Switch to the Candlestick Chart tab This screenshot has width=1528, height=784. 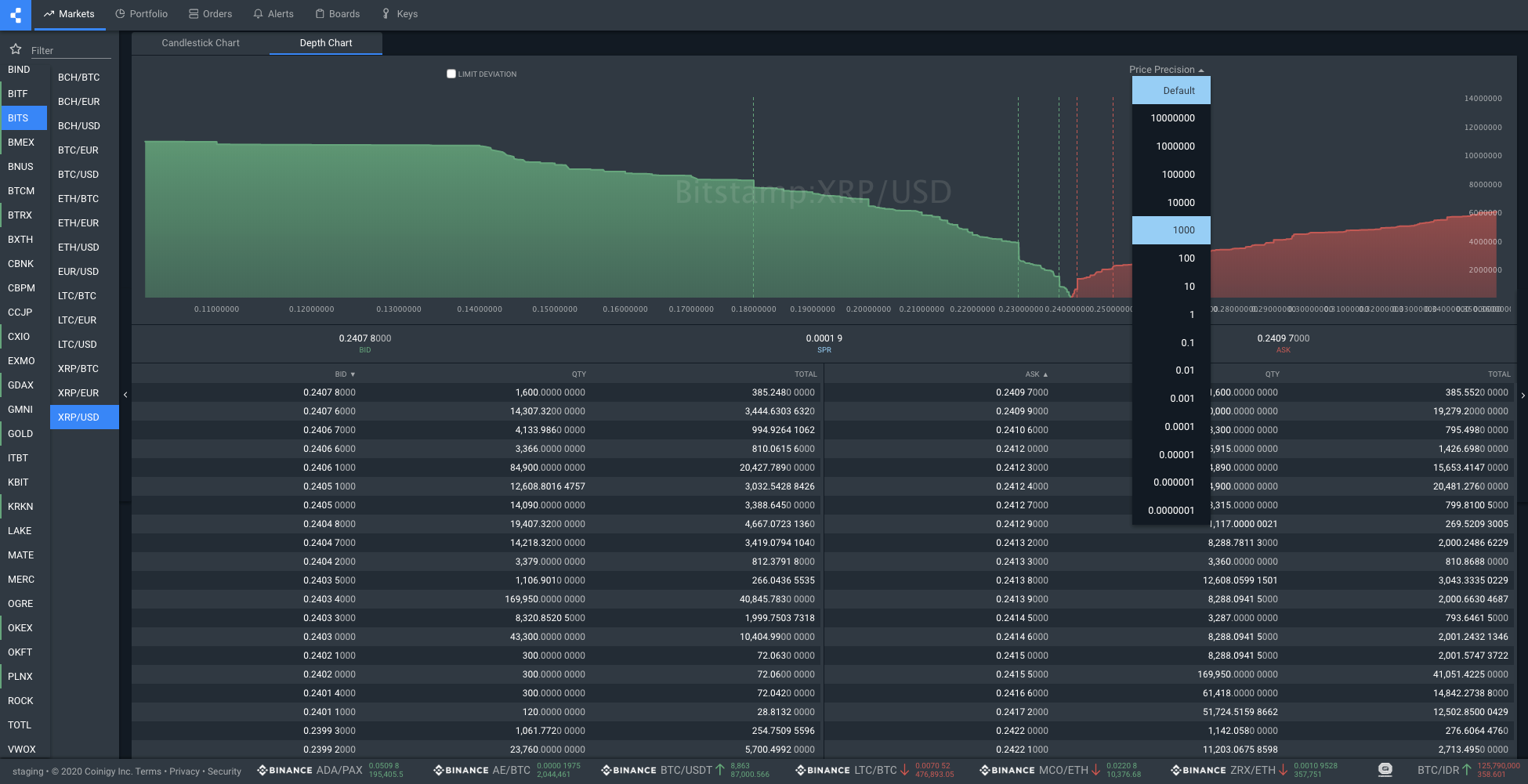click(x=201, y=43)
